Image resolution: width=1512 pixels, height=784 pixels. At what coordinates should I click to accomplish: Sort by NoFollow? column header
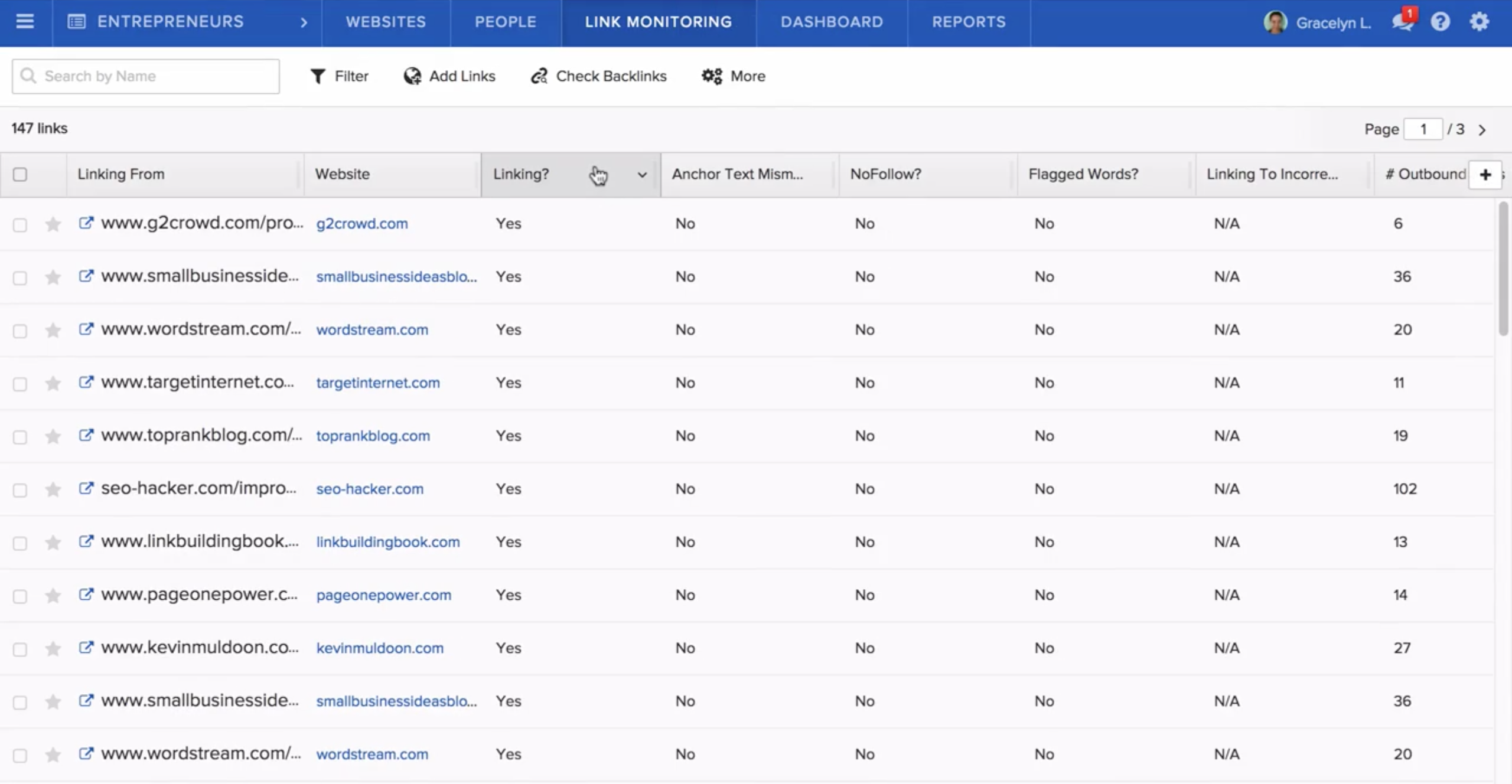coord(927,174)
